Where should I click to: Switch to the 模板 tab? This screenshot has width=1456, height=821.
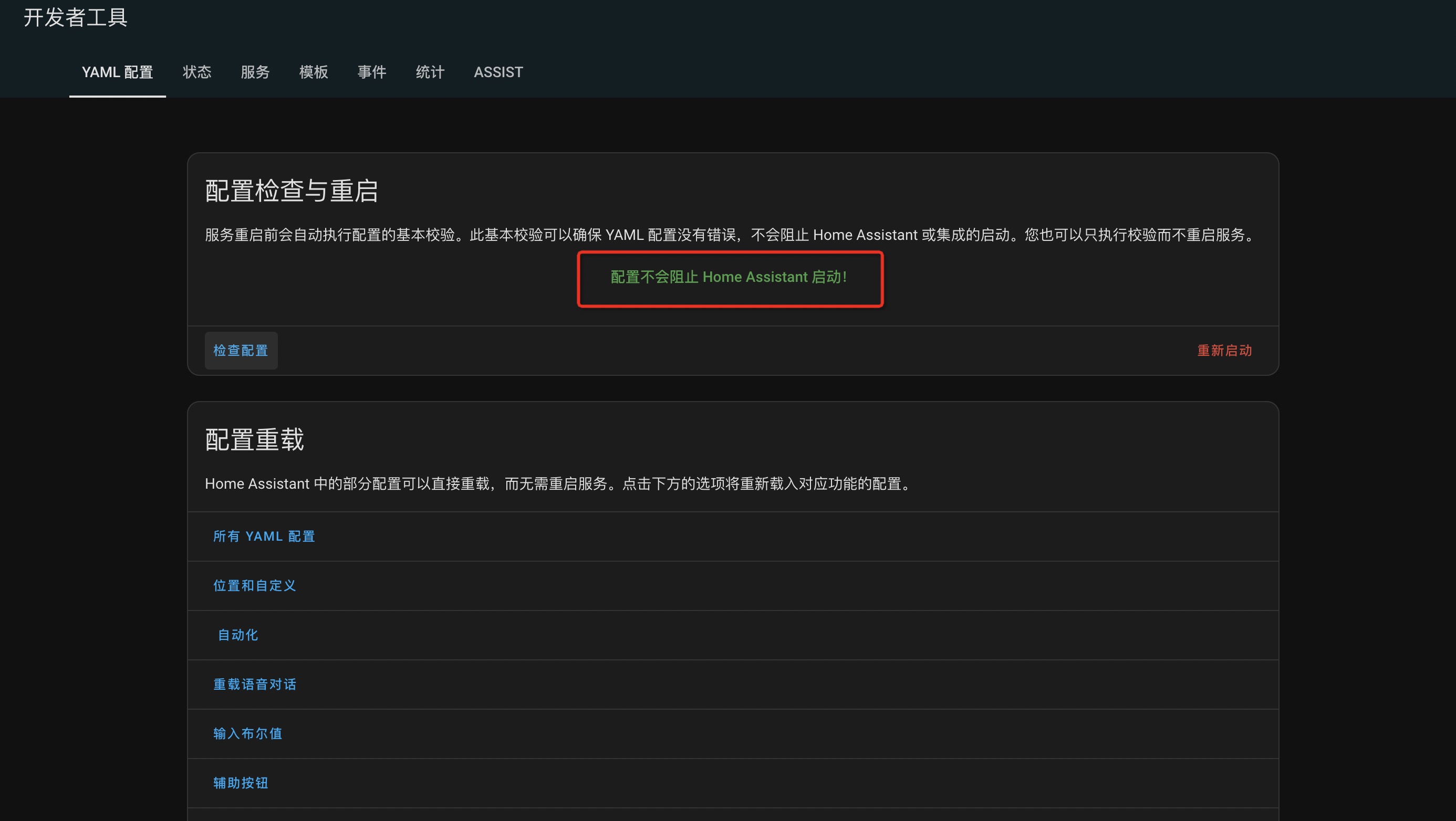tap(313, 72)
